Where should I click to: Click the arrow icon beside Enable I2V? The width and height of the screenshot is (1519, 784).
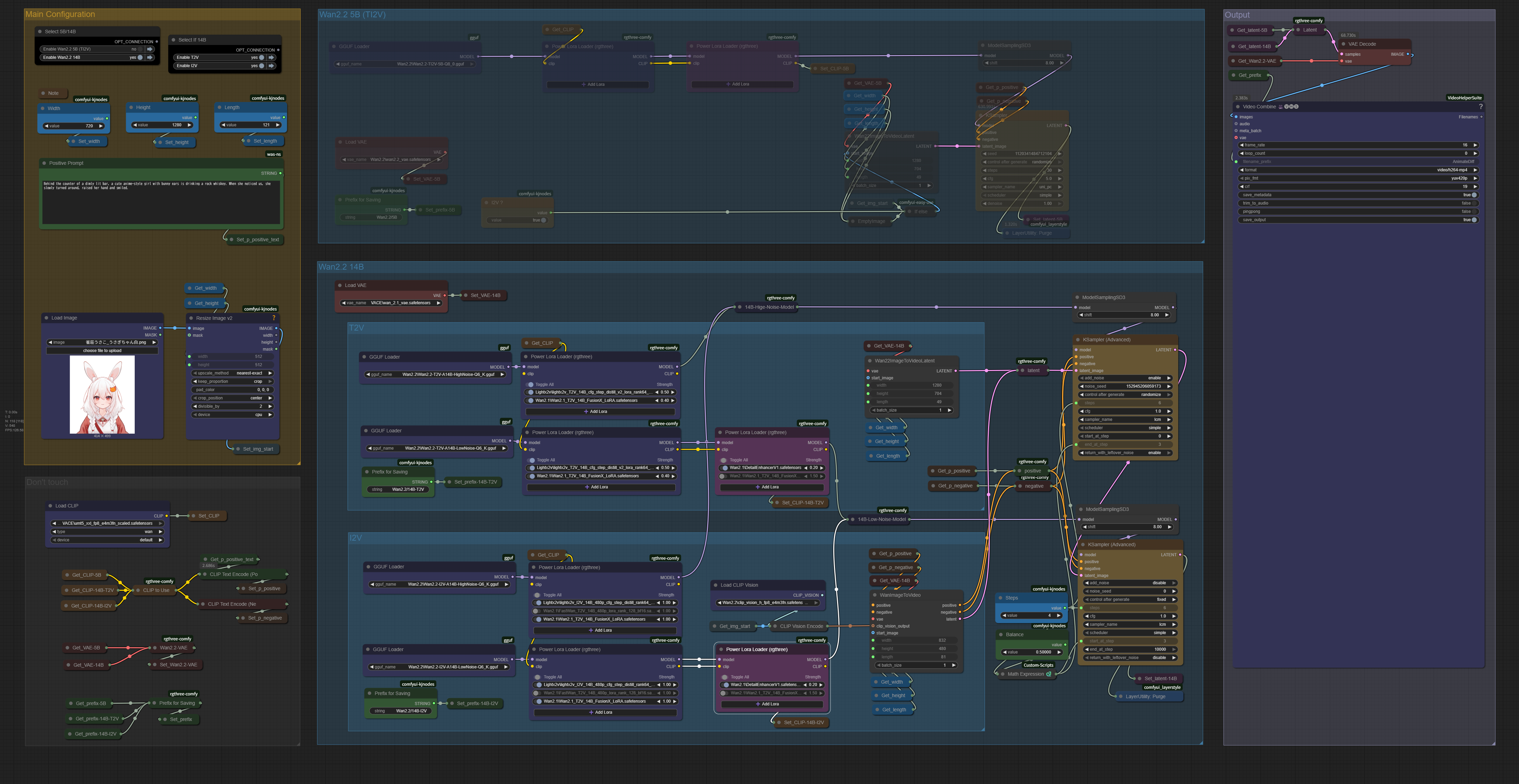click(271, 65)
